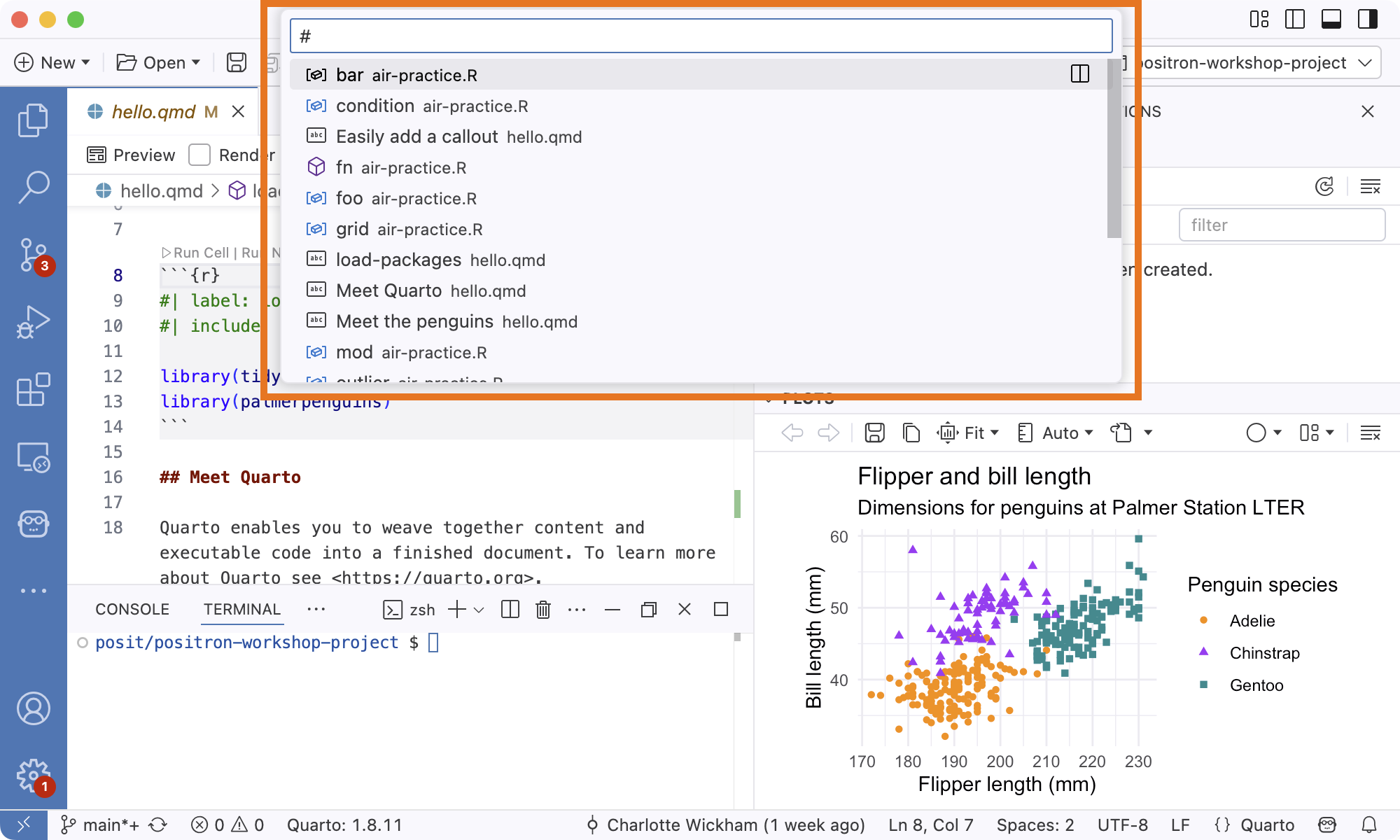Click the refresh icon in variables pane
The width and height of the screenshot is (1400, 840).
click(x=1324, y=186)
